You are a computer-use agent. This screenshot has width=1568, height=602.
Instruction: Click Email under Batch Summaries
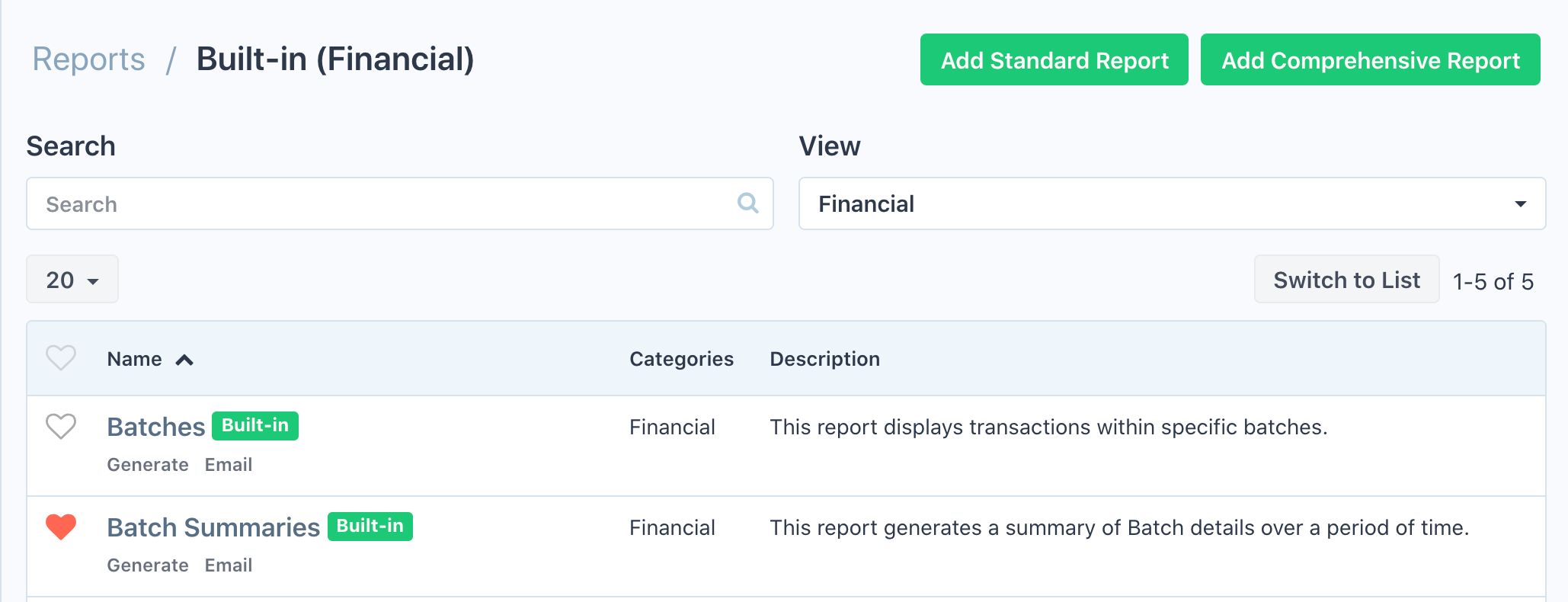coord(229,565)
